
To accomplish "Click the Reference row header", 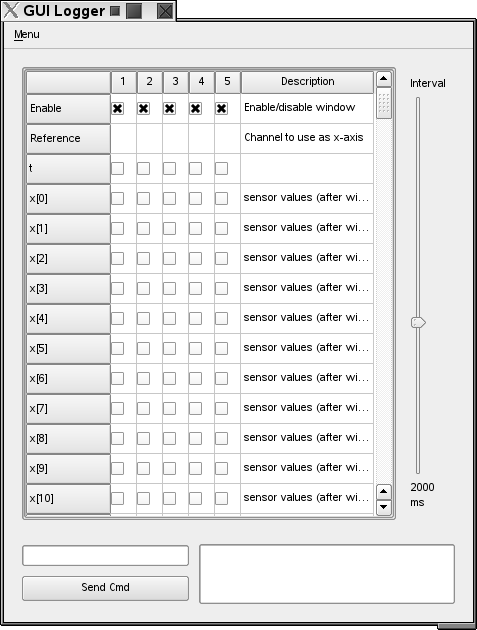I will point(68,139).
